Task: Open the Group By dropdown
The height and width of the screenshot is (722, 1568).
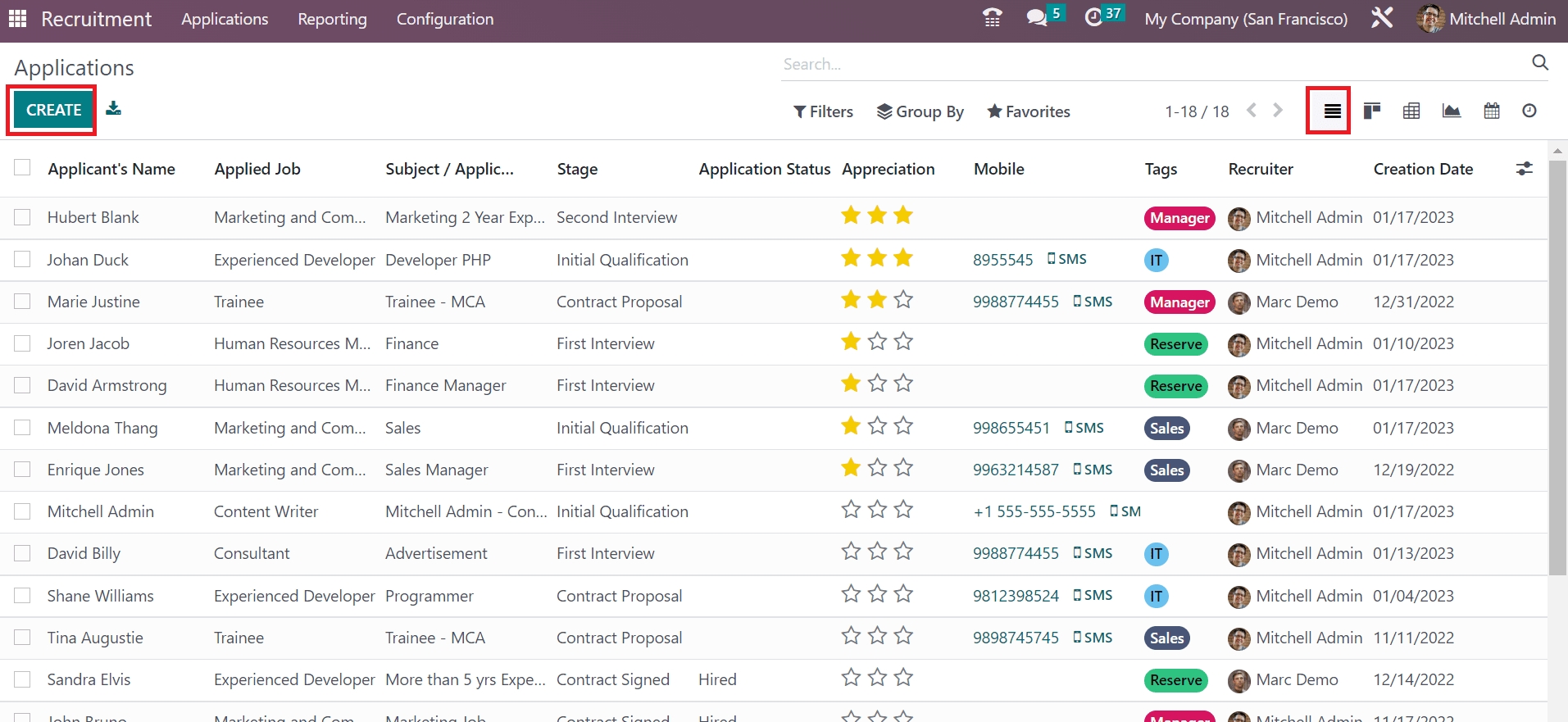Action: [920, 111]
